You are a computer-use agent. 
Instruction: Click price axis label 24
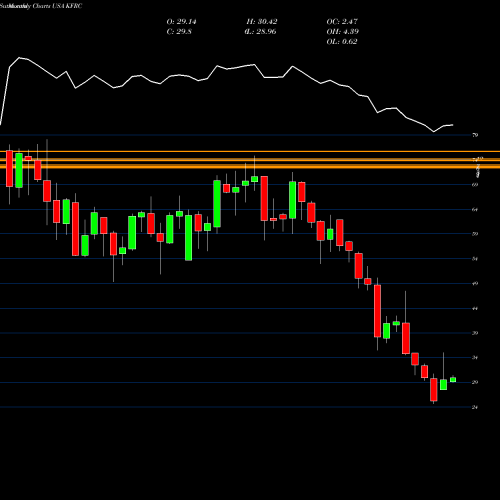click(x=475, y=407)
